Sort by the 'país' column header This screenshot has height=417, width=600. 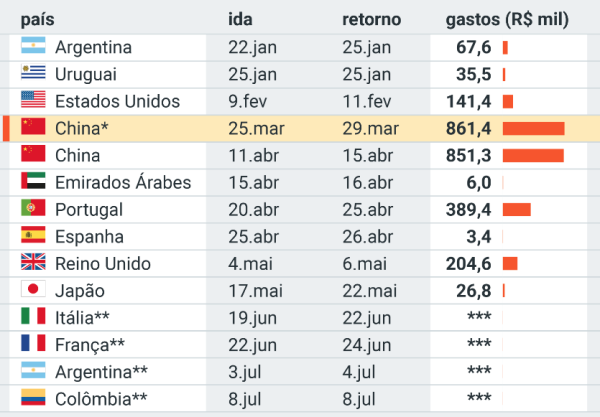(38, 20)
